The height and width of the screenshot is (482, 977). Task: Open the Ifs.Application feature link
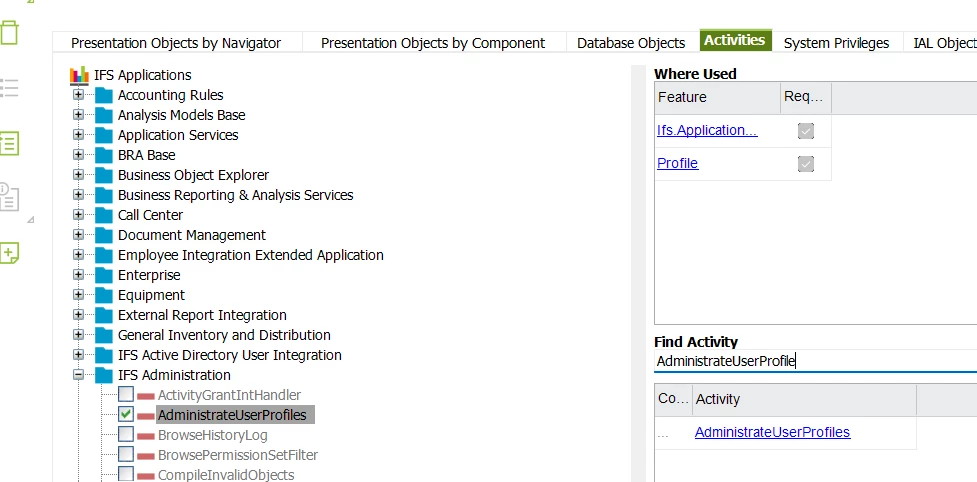[707, 131]
